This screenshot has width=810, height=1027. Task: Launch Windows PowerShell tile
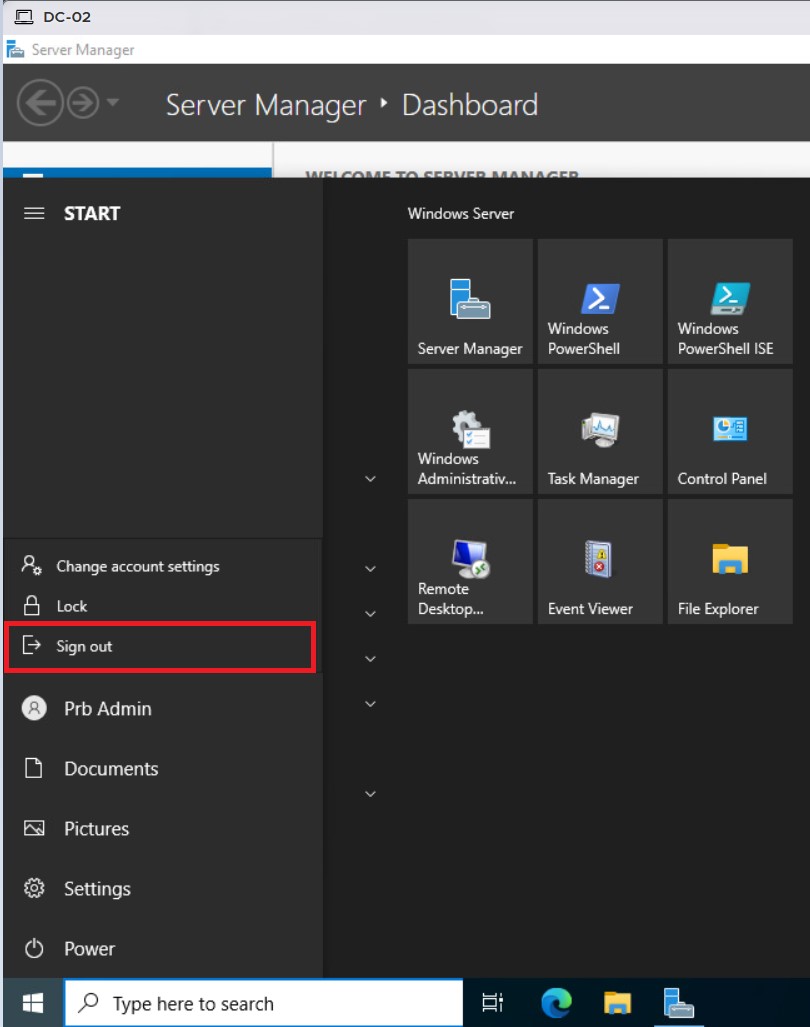600,301
